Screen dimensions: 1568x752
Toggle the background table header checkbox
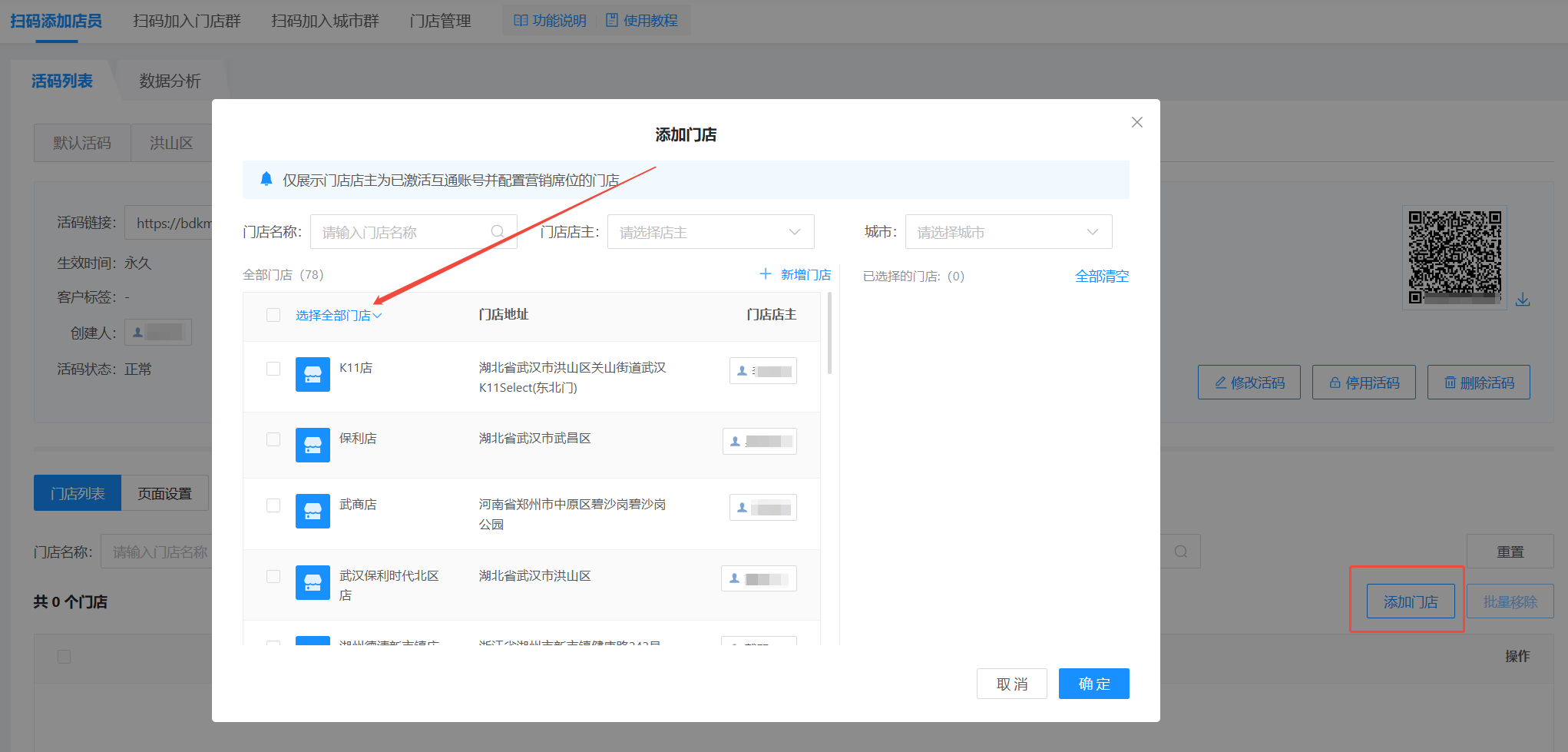tap(65, 657)
